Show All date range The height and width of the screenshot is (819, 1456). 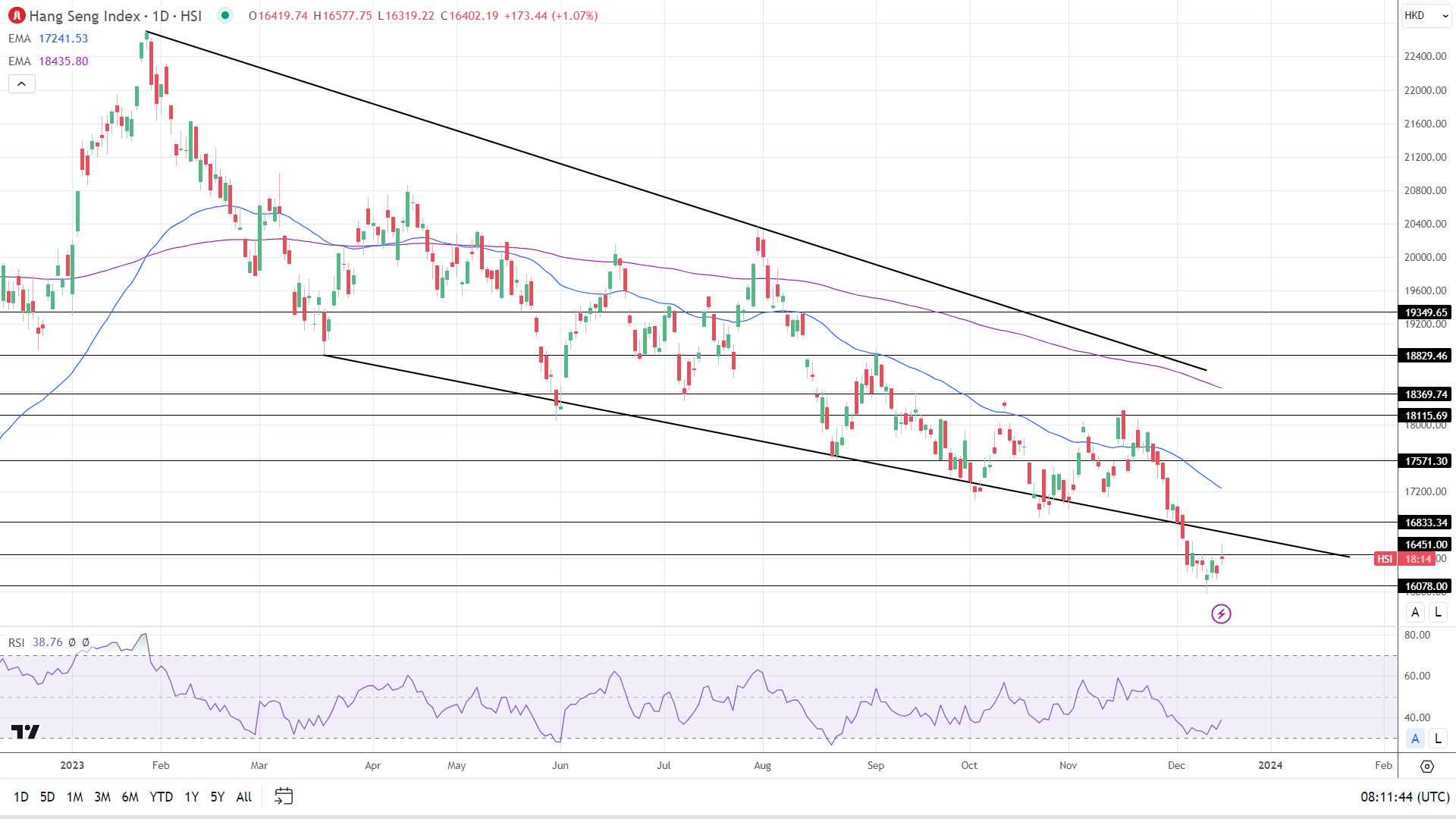tap(244, 796)
